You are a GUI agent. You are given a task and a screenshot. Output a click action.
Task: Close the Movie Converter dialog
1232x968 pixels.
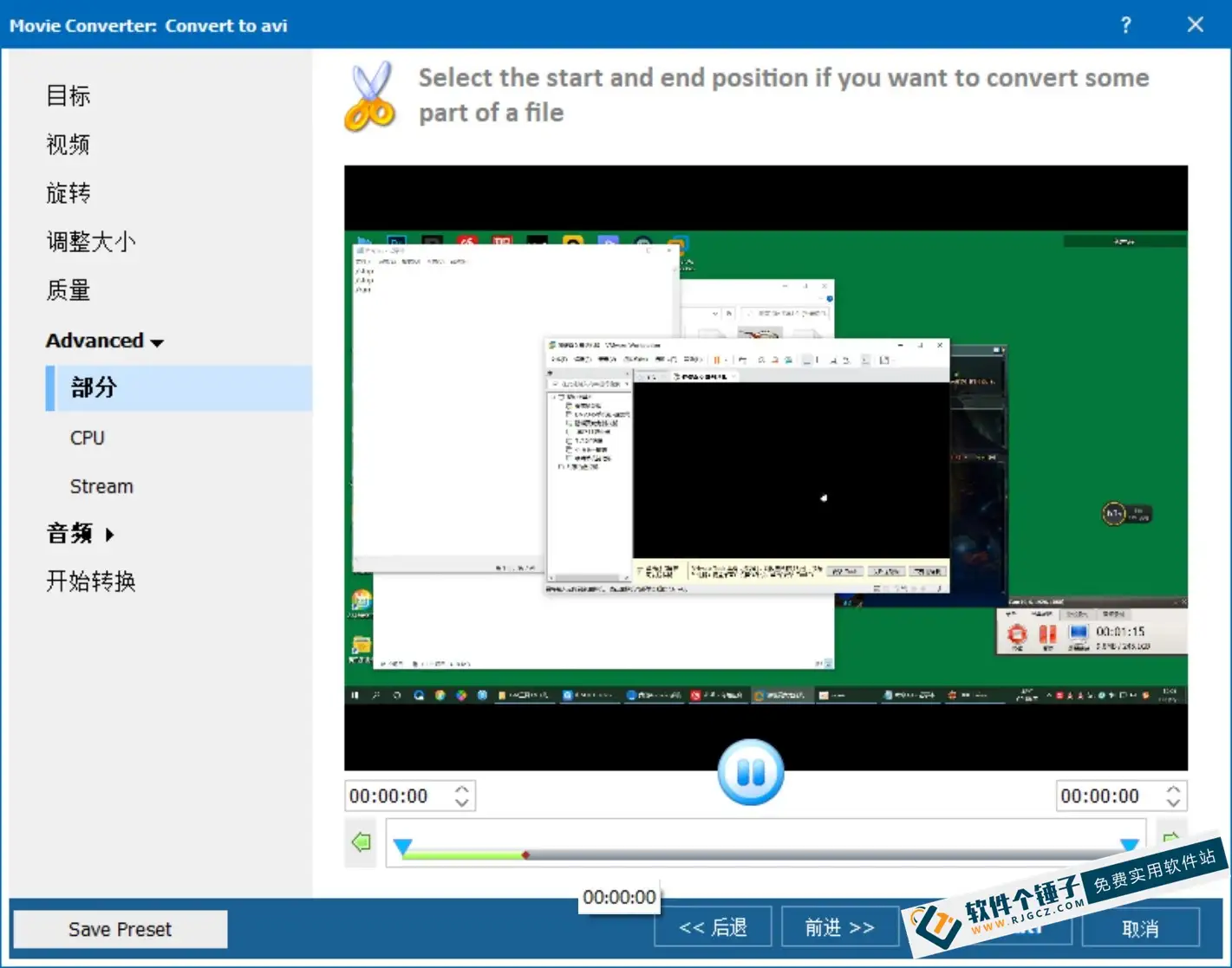pos(1196,25)
